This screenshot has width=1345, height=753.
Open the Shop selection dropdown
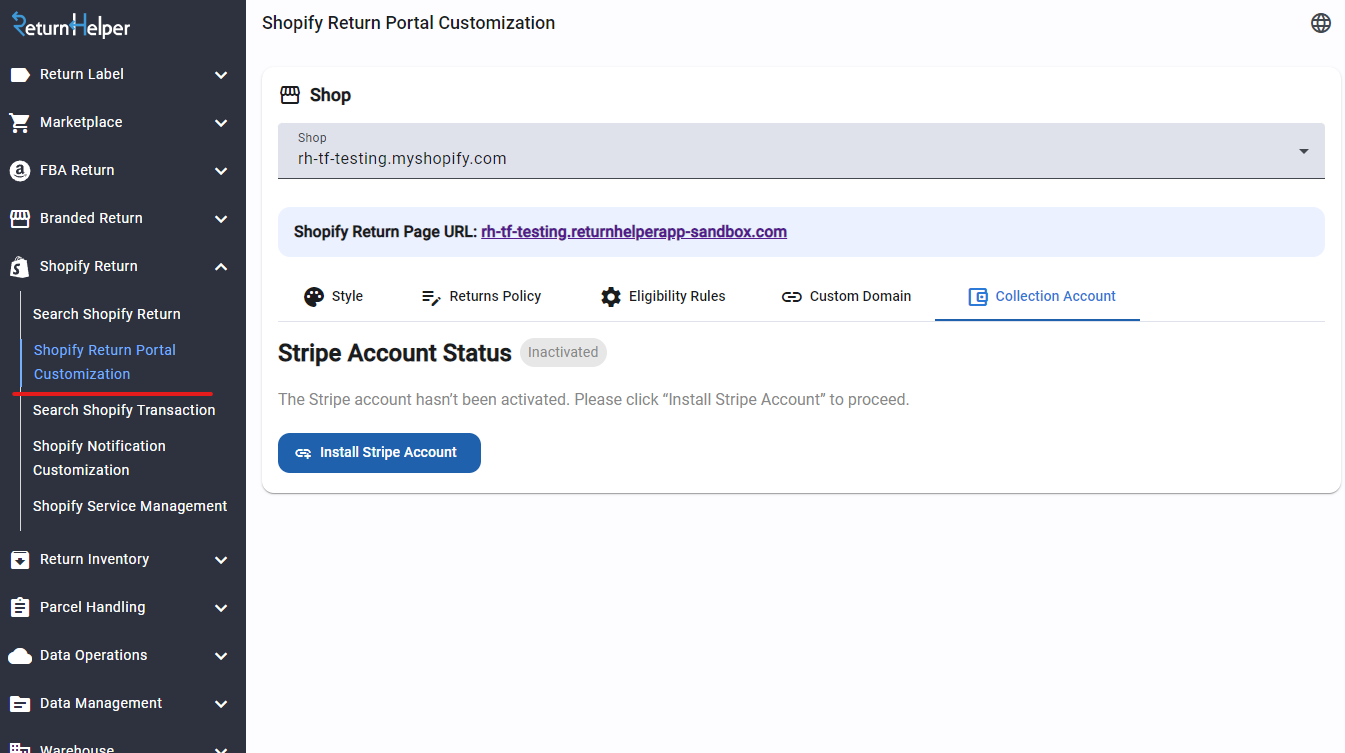[1303, 150]
